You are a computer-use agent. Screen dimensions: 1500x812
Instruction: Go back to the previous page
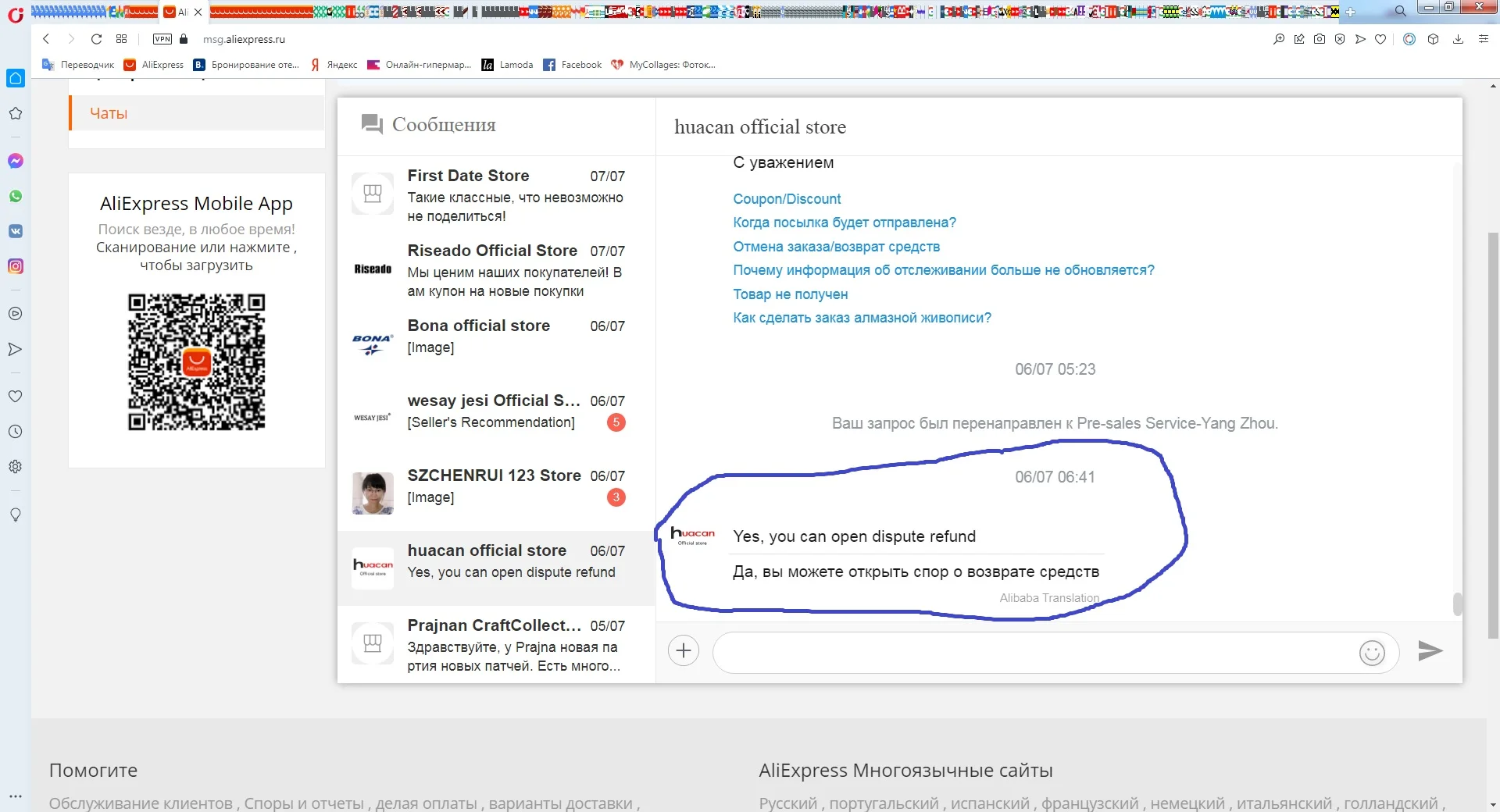point(46,39)
